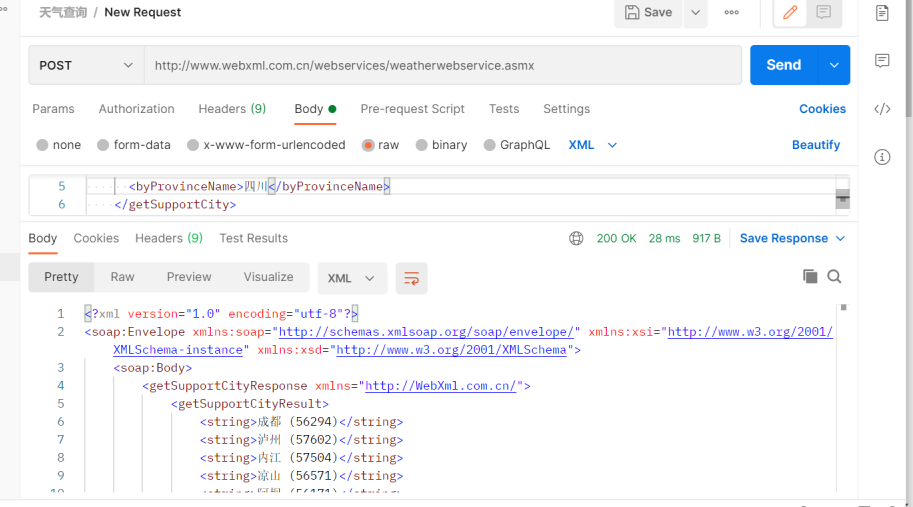Click the getSupportCityResult tag line

click(x=250, y=404)
